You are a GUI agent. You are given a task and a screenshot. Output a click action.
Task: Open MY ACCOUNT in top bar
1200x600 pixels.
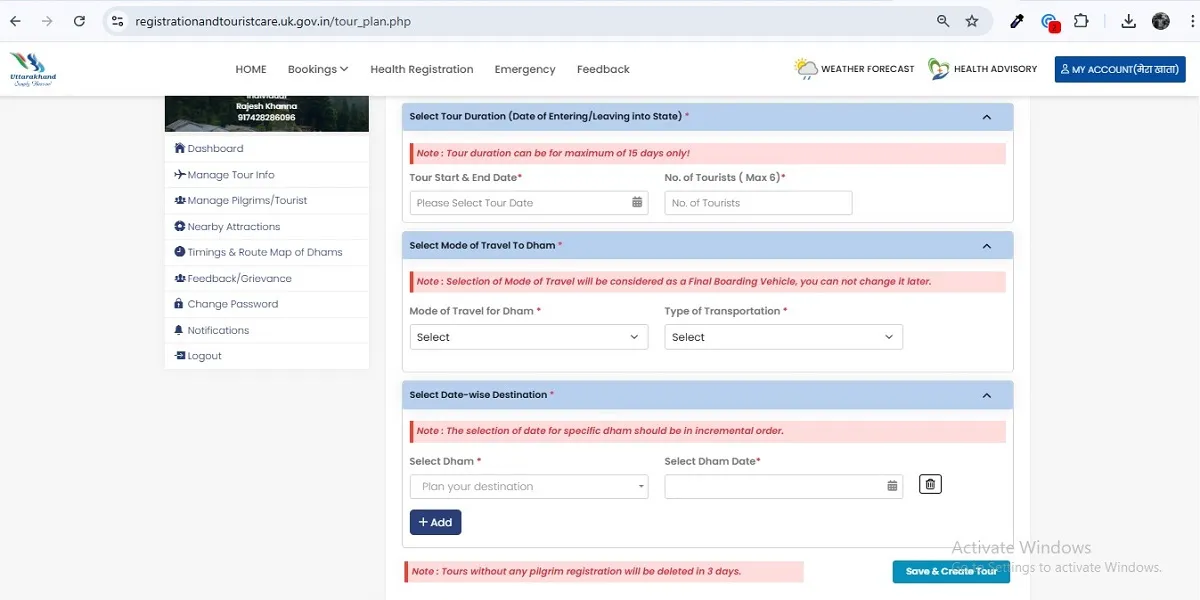coord(1118,69)
